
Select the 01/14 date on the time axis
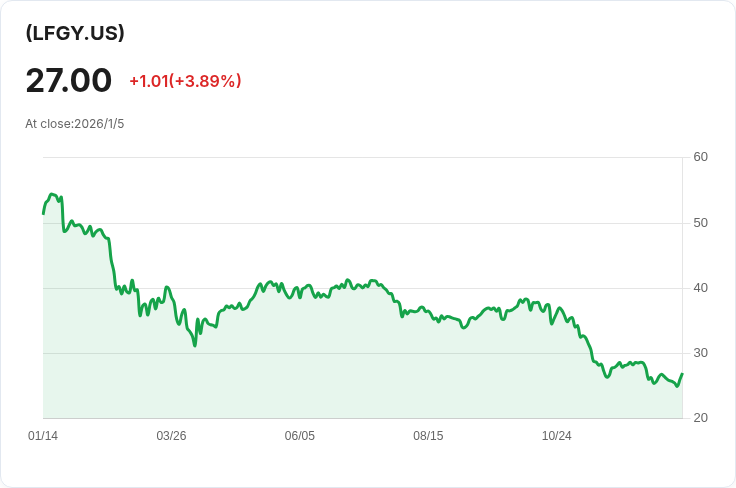coord(43,436)
